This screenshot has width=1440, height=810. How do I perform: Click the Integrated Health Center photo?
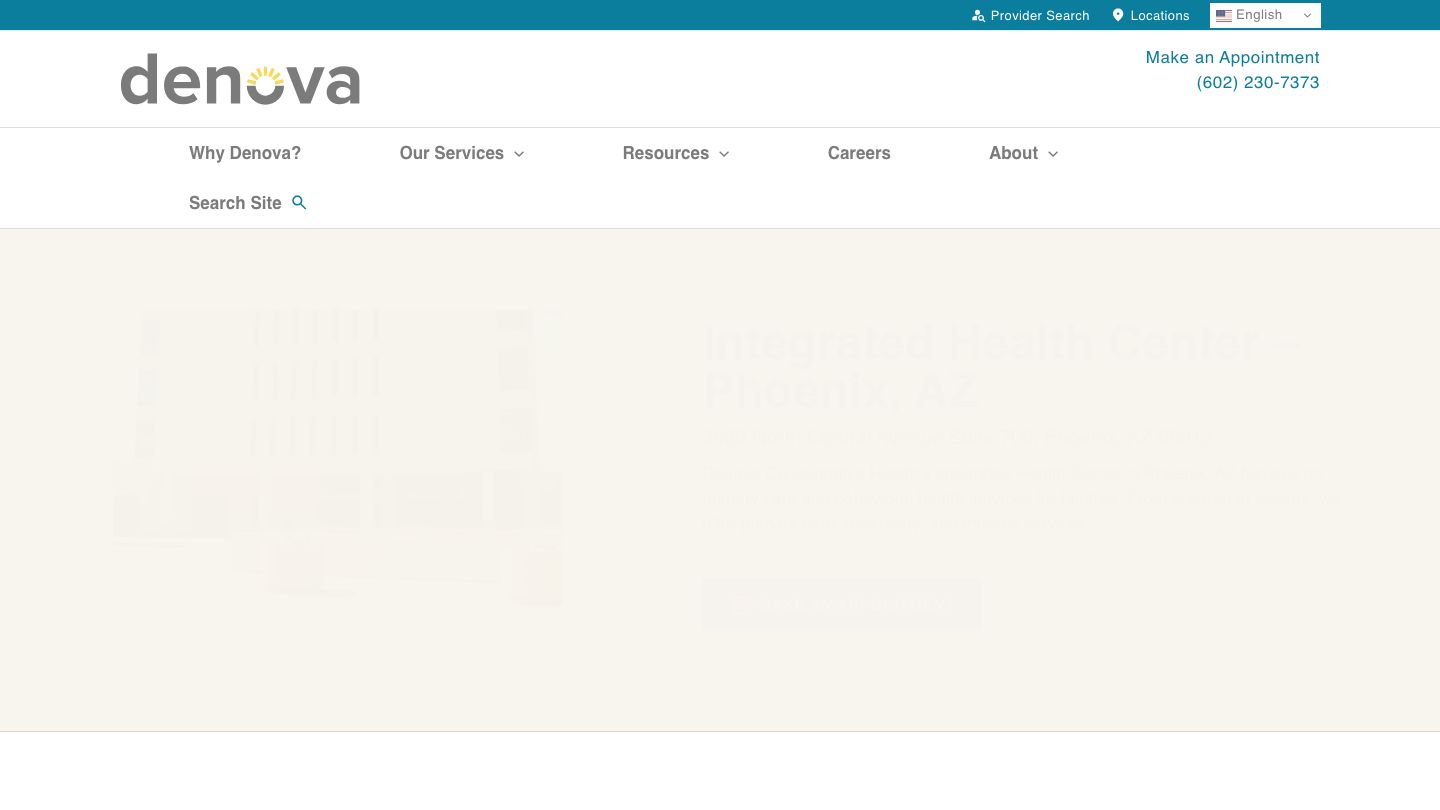337,456
